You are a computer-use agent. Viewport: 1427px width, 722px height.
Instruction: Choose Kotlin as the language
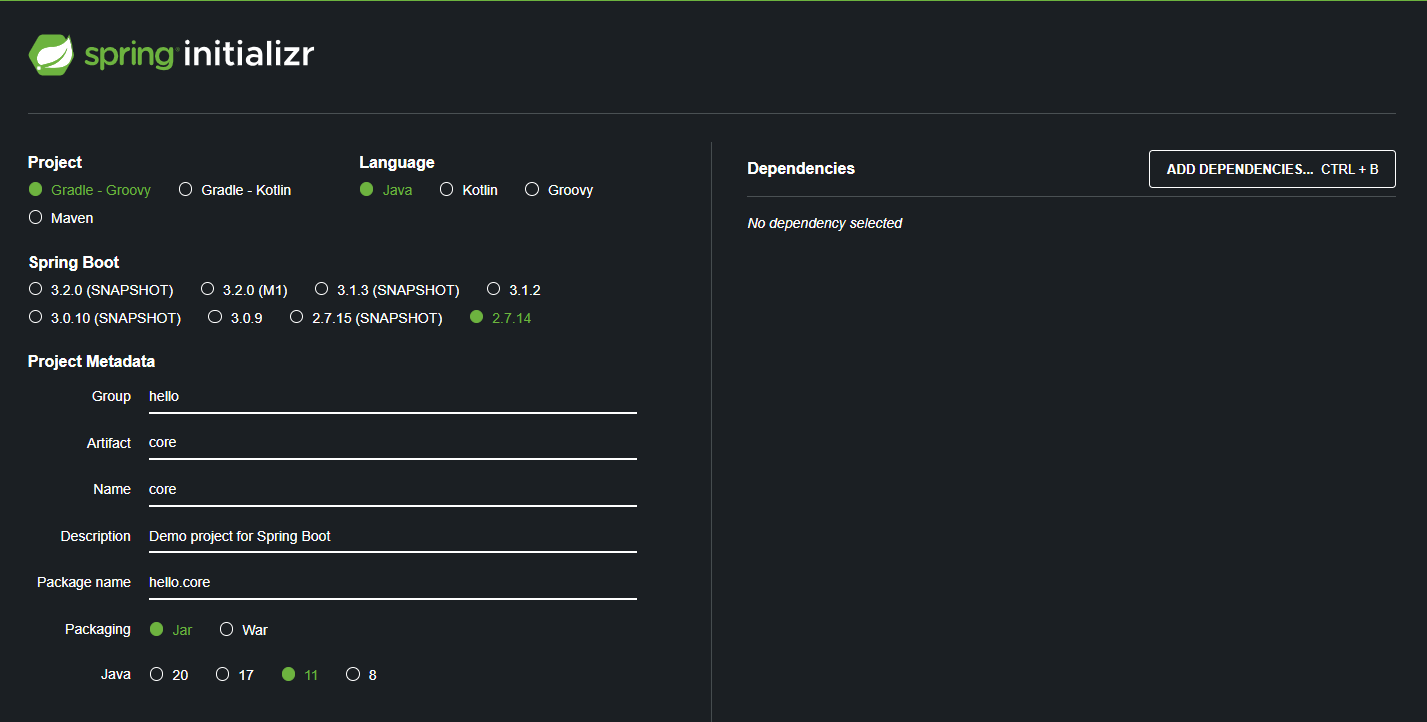click(469, 190)
